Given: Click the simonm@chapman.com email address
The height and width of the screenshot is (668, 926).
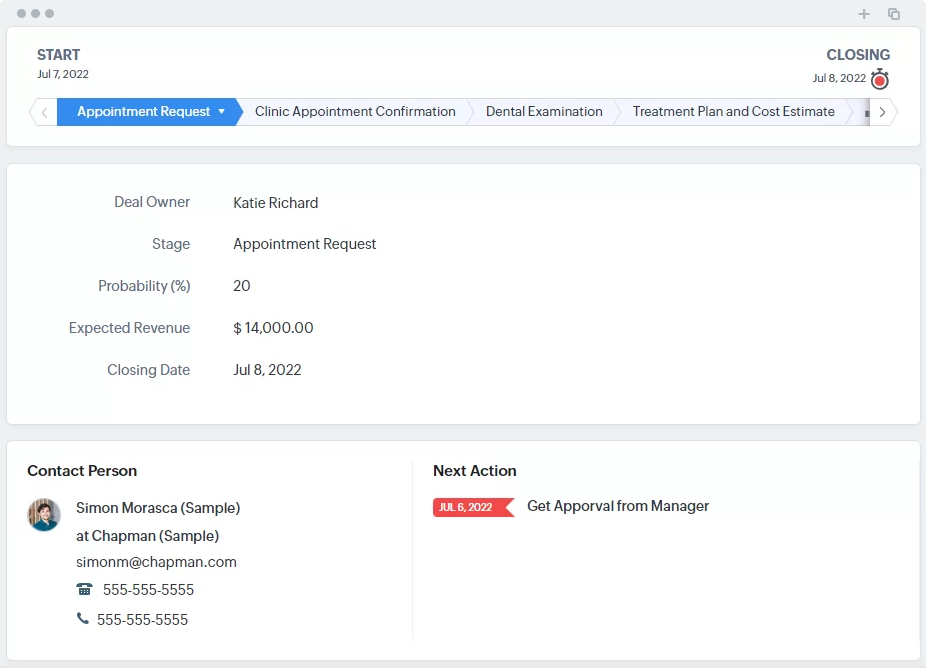Looking at the screenshot, I should pyautogui.click(x=156, y=562).
